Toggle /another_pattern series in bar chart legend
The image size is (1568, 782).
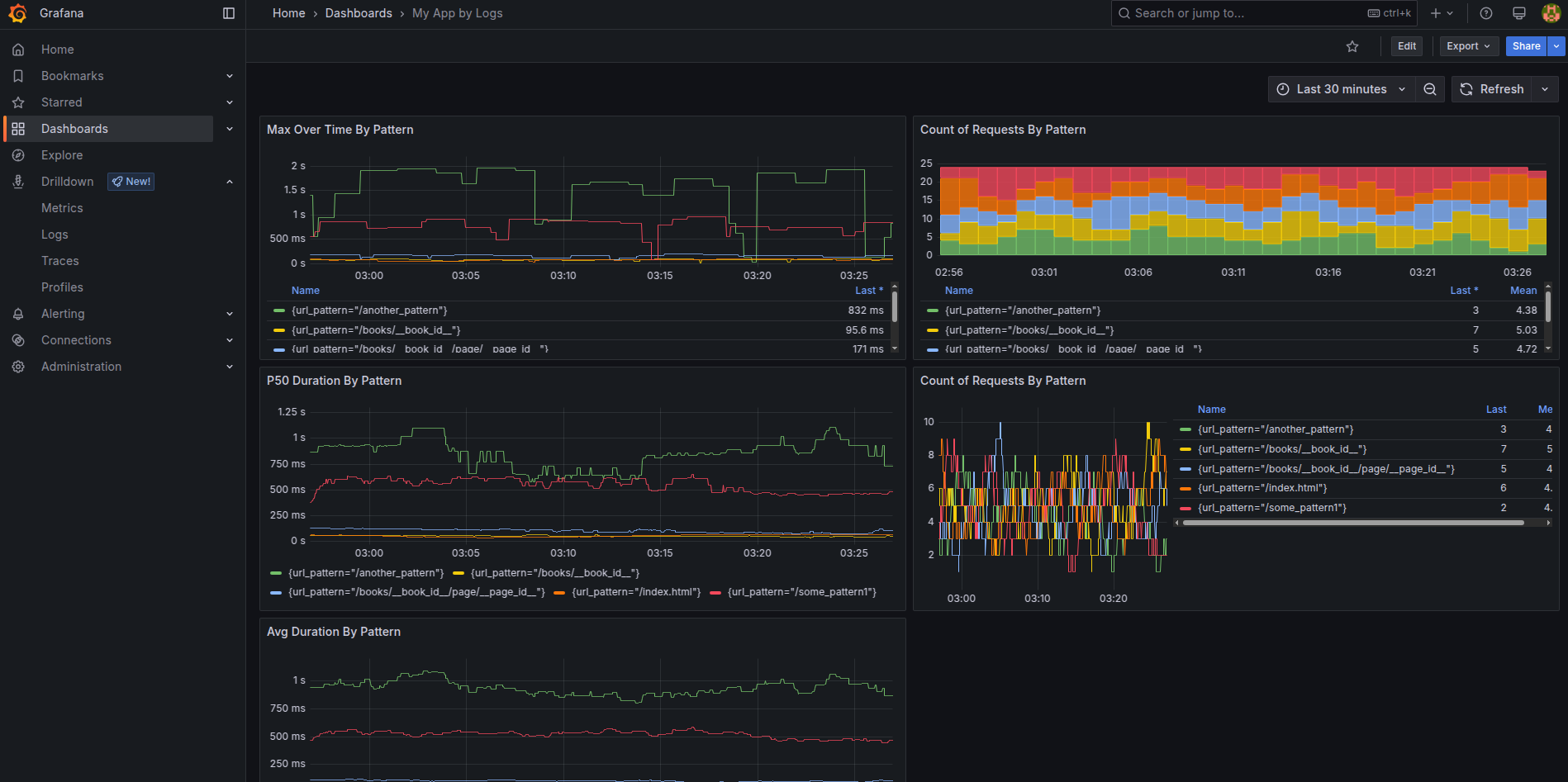(1023, 310)
